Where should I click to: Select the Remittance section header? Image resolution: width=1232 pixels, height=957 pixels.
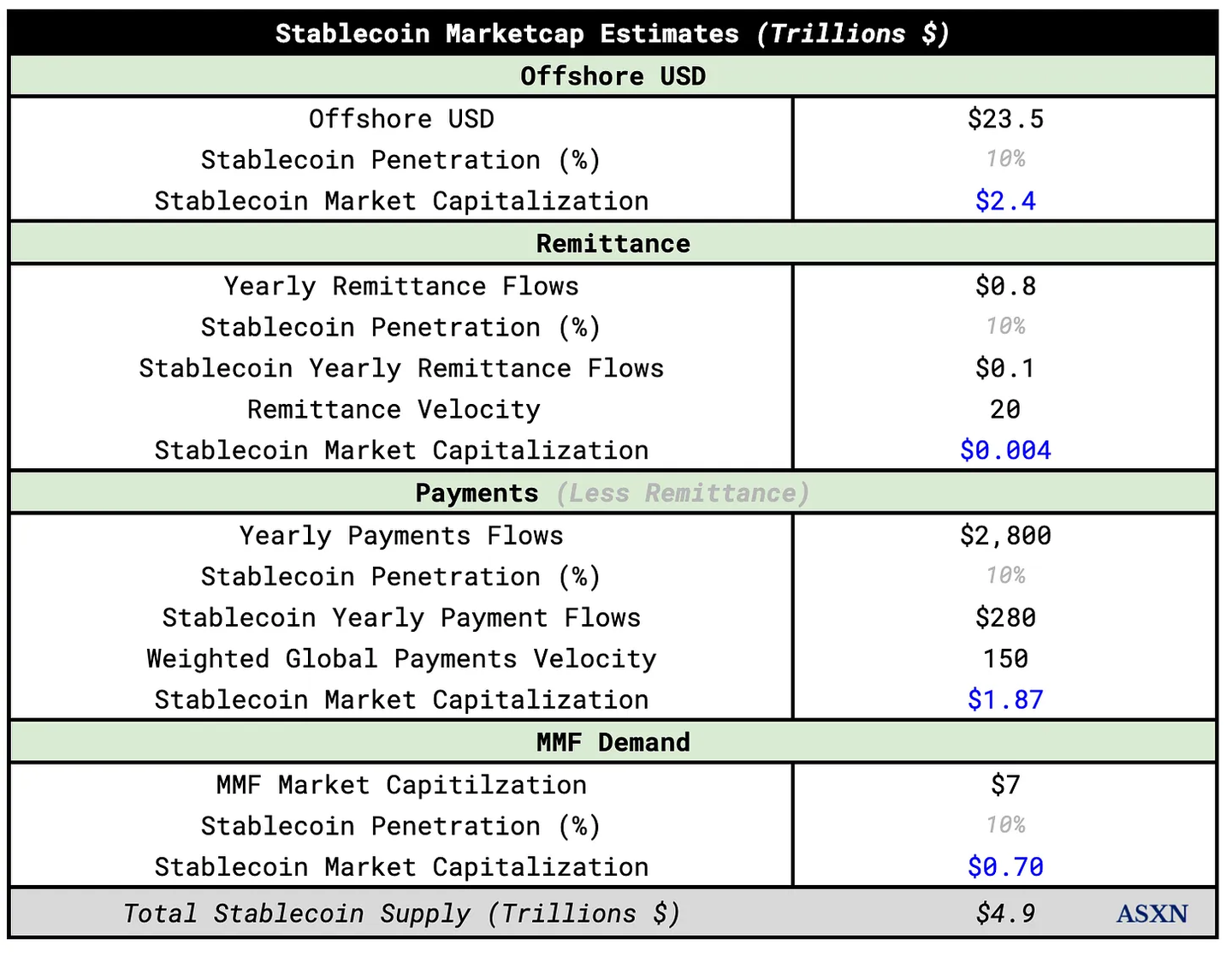click(613, 244)
